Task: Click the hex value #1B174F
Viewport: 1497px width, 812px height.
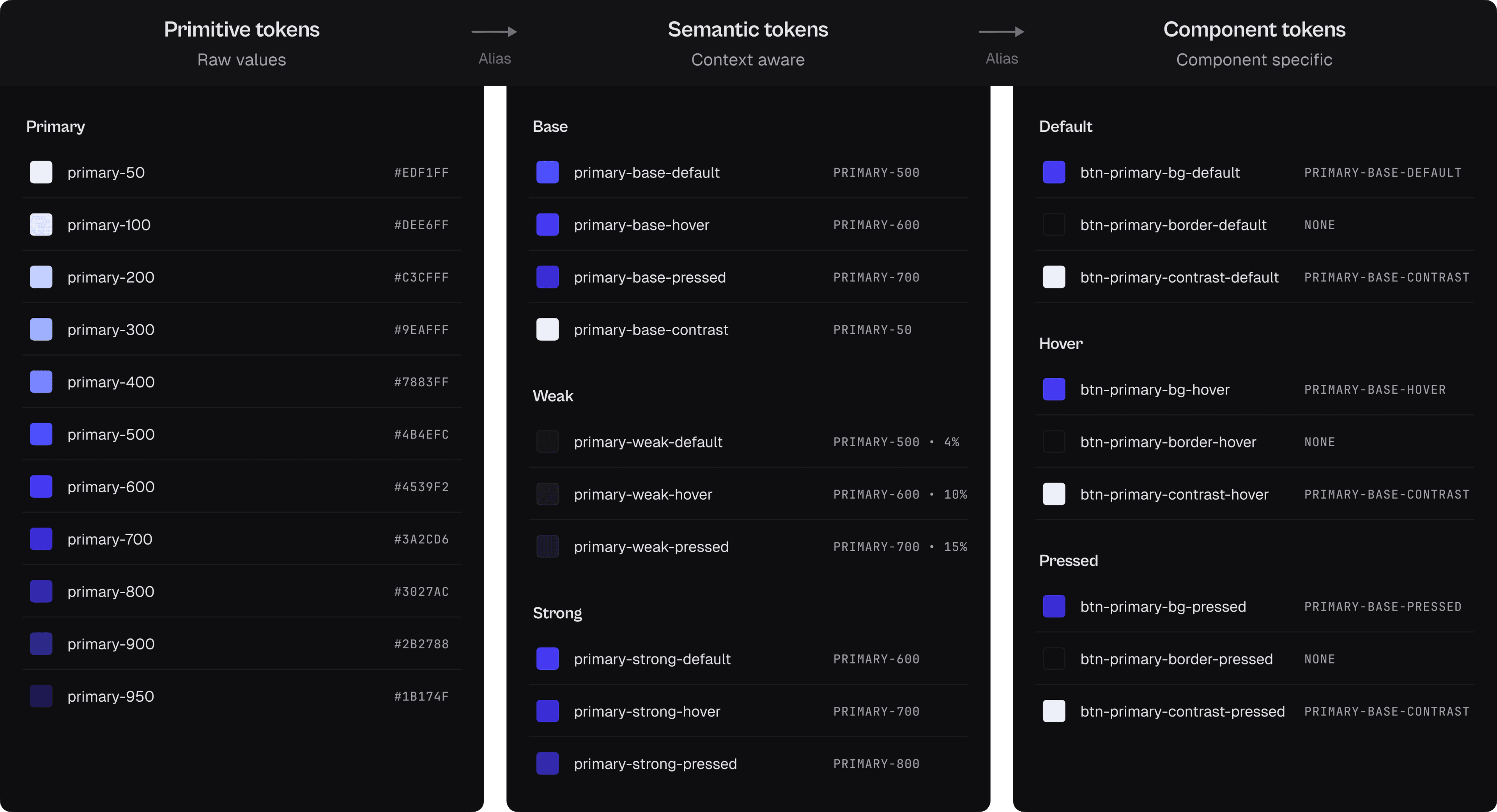Action: tap(421, 696)
